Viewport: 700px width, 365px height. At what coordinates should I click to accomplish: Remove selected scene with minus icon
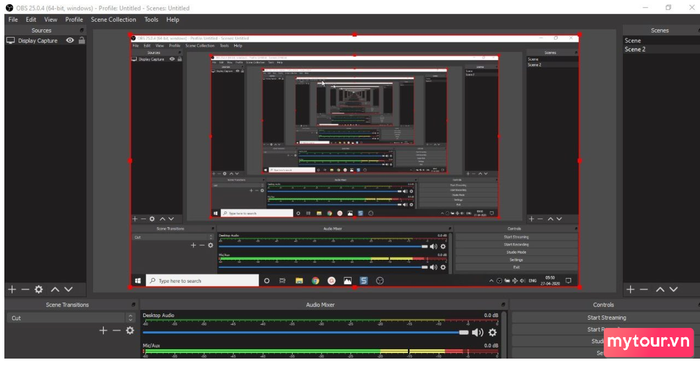644,289
